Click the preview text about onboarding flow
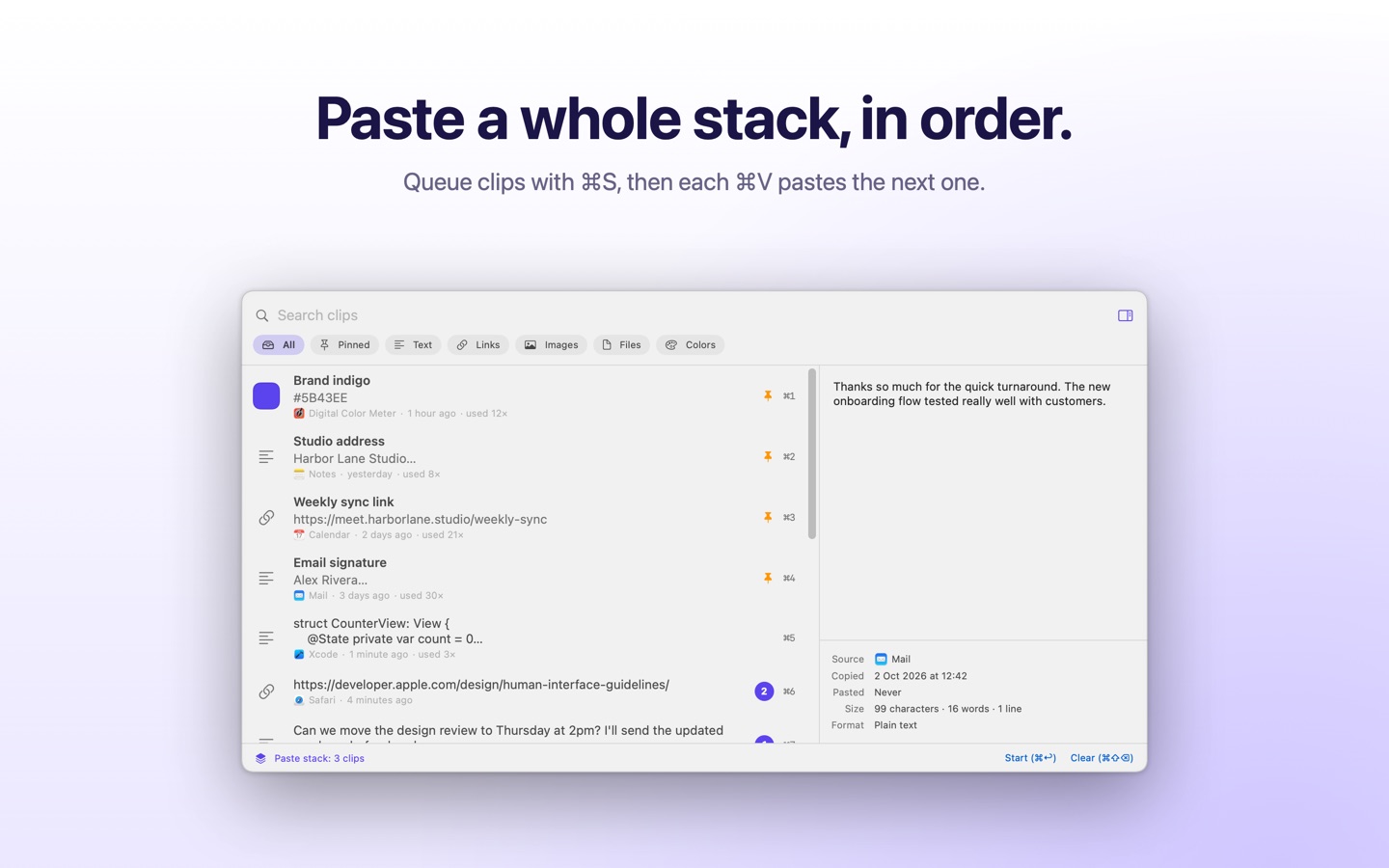This screenshot has height=868, width=1389. pyautogui.click(x=972, y=393)
